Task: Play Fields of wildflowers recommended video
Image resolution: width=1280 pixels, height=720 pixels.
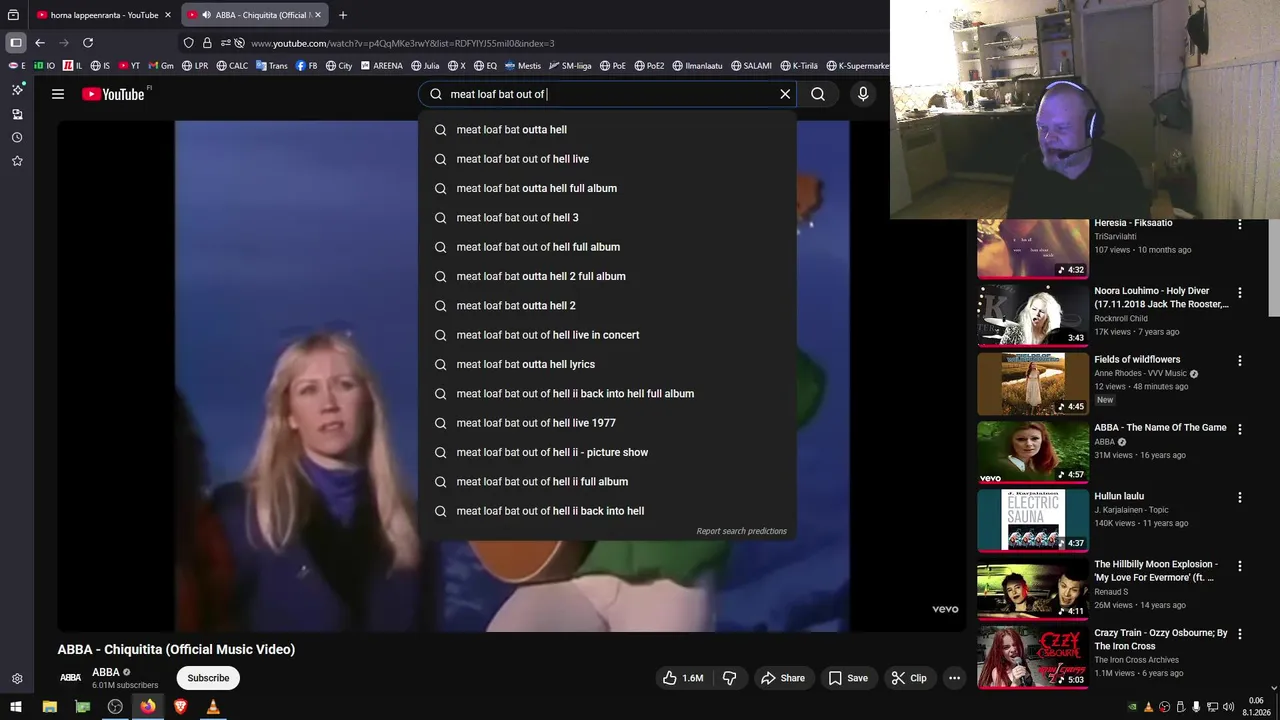Action: pyautogui.click(x=1033, y=383)
